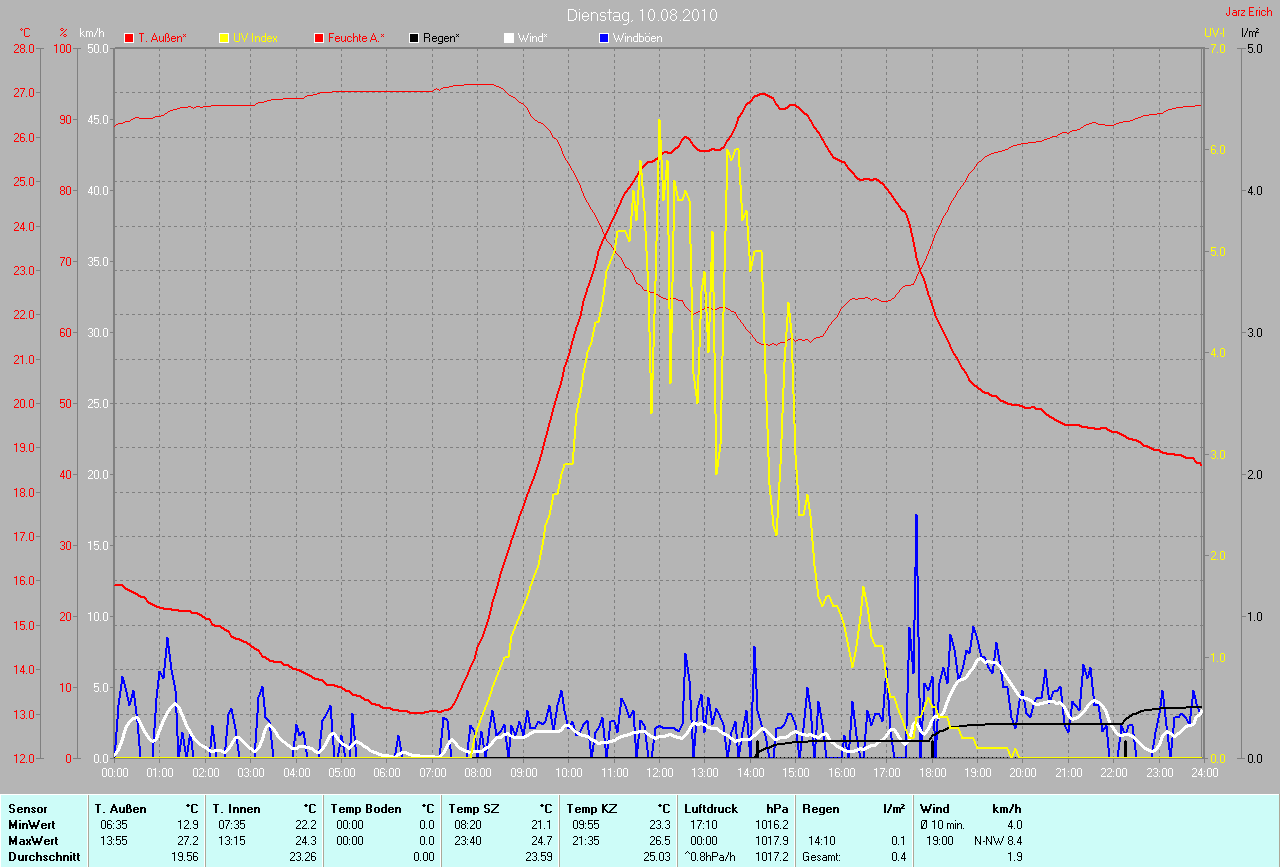Click the 'Ø 10 min.' wind label
Viewport: 1280px width, 867px height.
pyautogui.click(x=942, y=825)
